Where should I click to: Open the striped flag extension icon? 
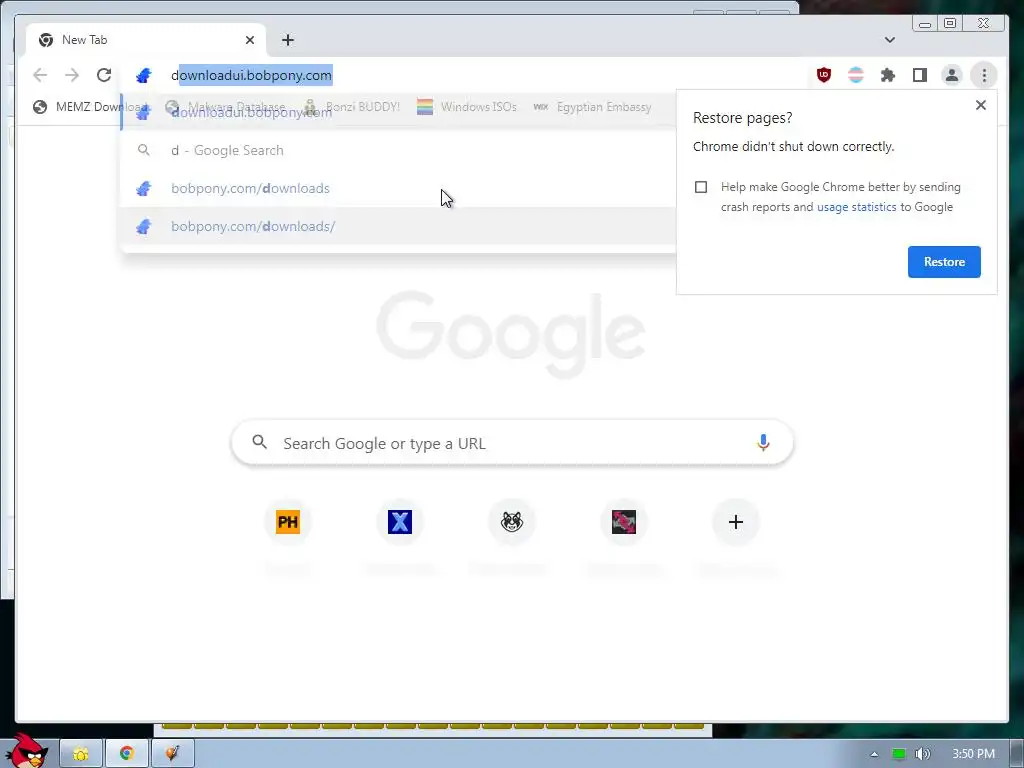pos(856,75)
